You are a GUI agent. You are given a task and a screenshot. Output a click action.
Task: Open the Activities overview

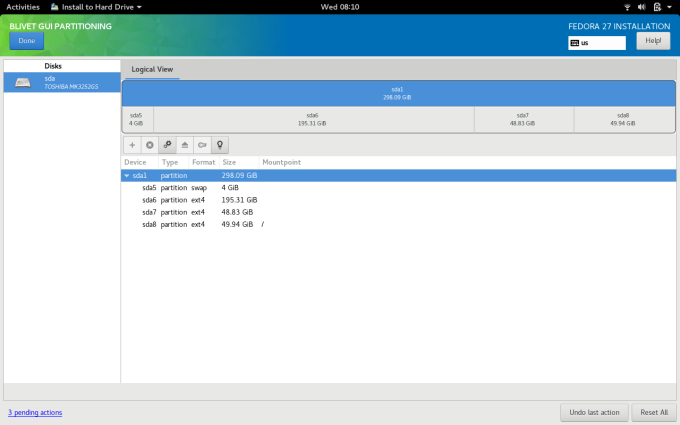[23, 7]
